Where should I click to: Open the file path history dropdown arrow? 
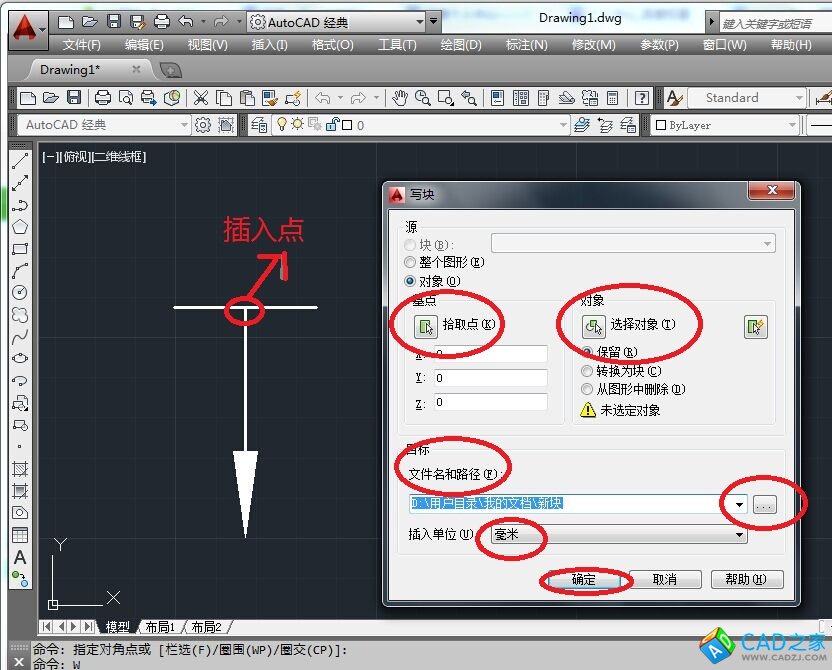click(740, 505)
